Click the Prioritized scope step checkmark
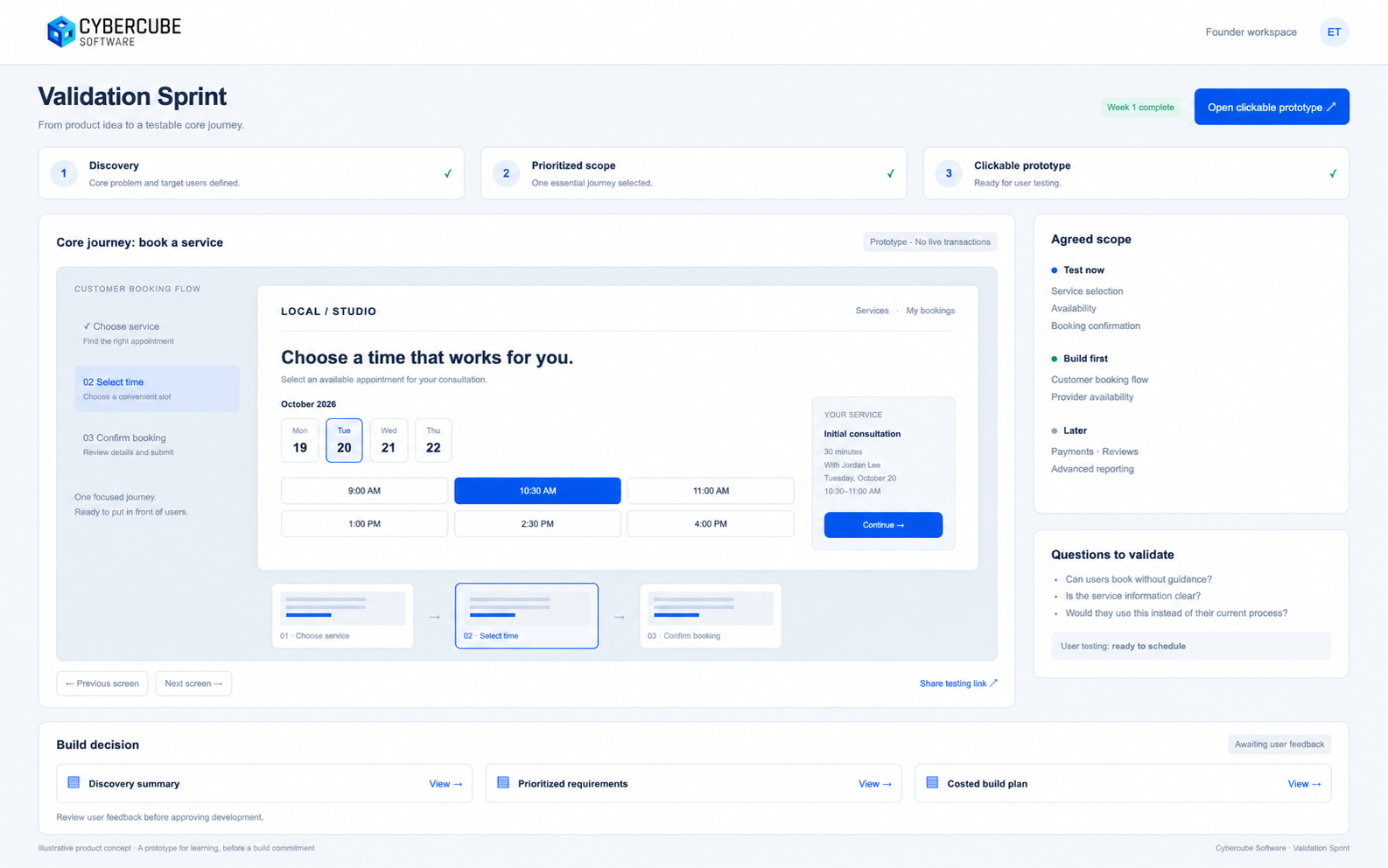1388x868 pixels. click(x=891, y=173)
